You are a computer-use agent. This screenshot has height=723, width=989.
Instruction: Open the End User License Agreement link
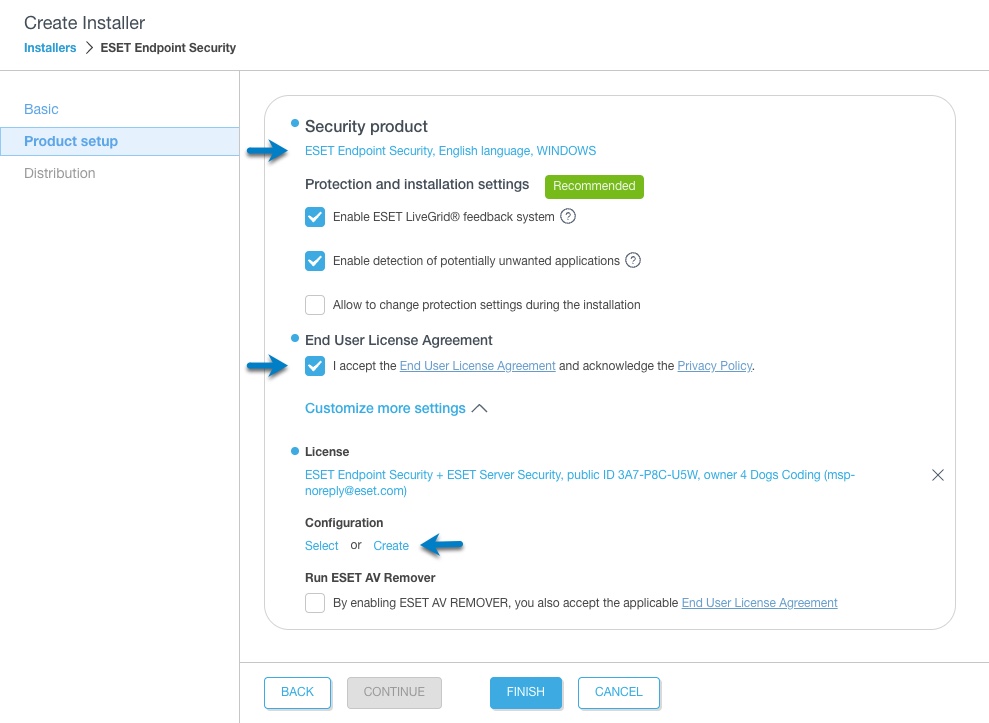(477, 366)
